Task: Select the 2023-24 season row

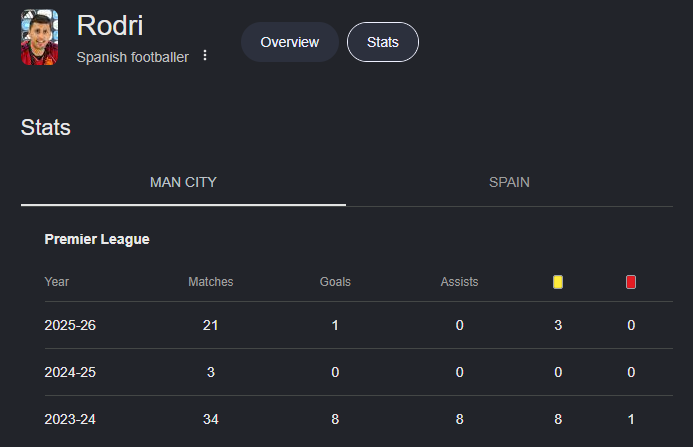Action: point(358,419)
